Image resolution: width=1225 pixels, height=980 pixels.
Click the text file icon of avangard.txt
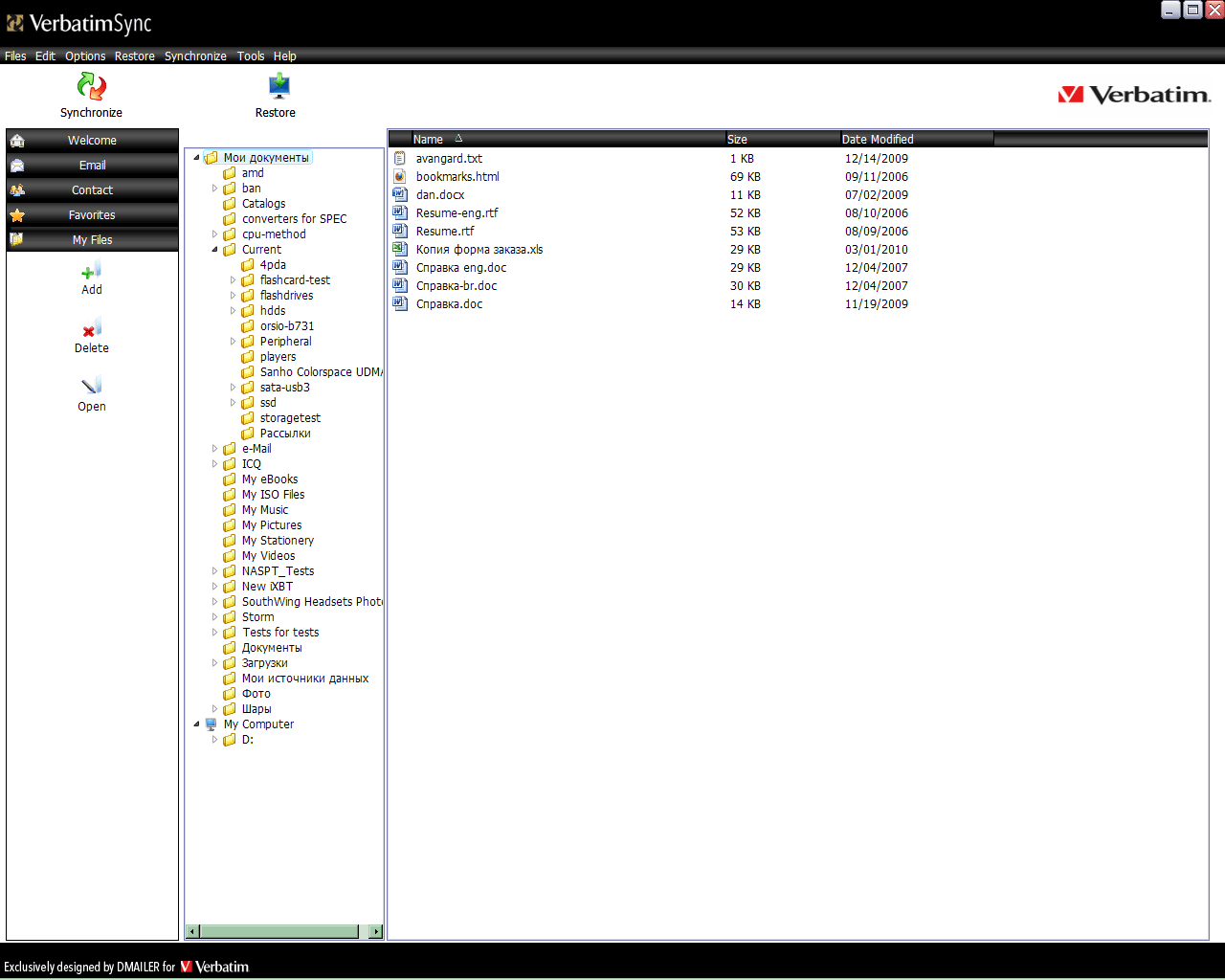pyautogui.click(x=400, y=158)
